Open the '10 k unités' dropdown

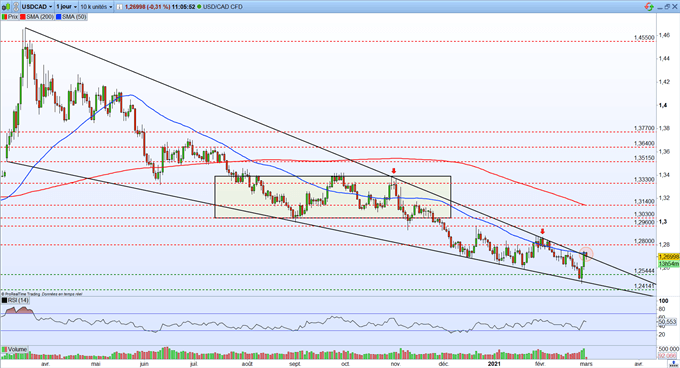point(96,7)
